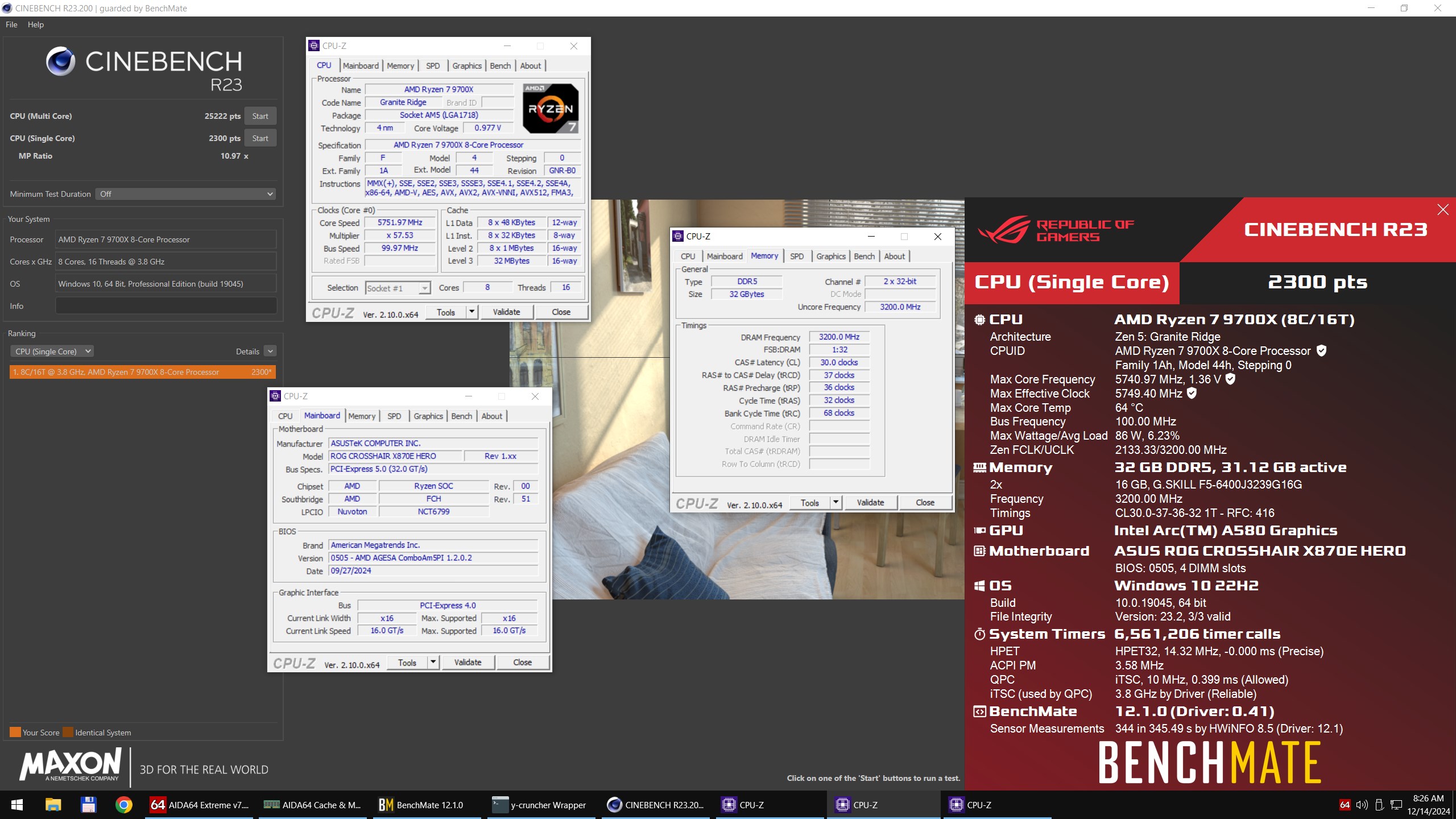The width and height of the screenshot is (1456, 819).
Task: Click the MAXON logo at bottom left
Action: 70,765
